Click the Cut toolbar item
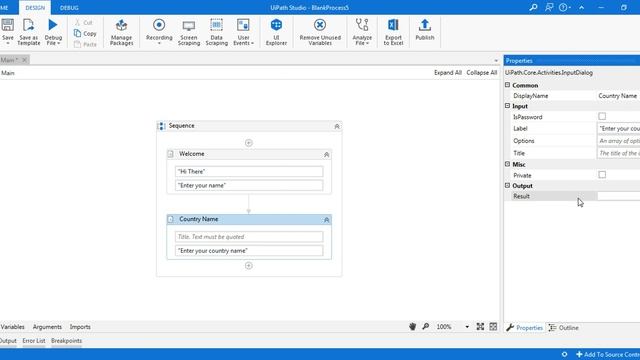The width and height of the screenshot is (640, 360). click(84, 22)
